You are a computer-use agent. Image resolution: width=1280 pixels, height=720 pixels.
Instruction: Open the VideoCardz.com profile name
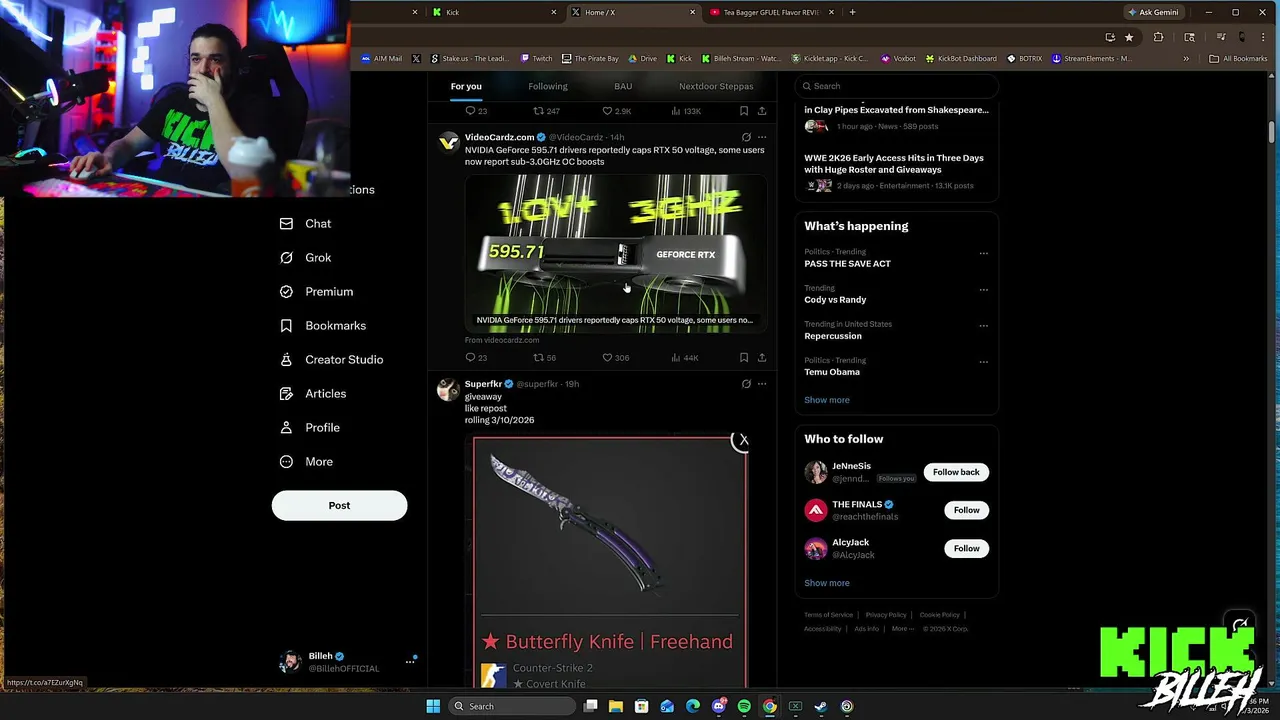click(499, 137)
